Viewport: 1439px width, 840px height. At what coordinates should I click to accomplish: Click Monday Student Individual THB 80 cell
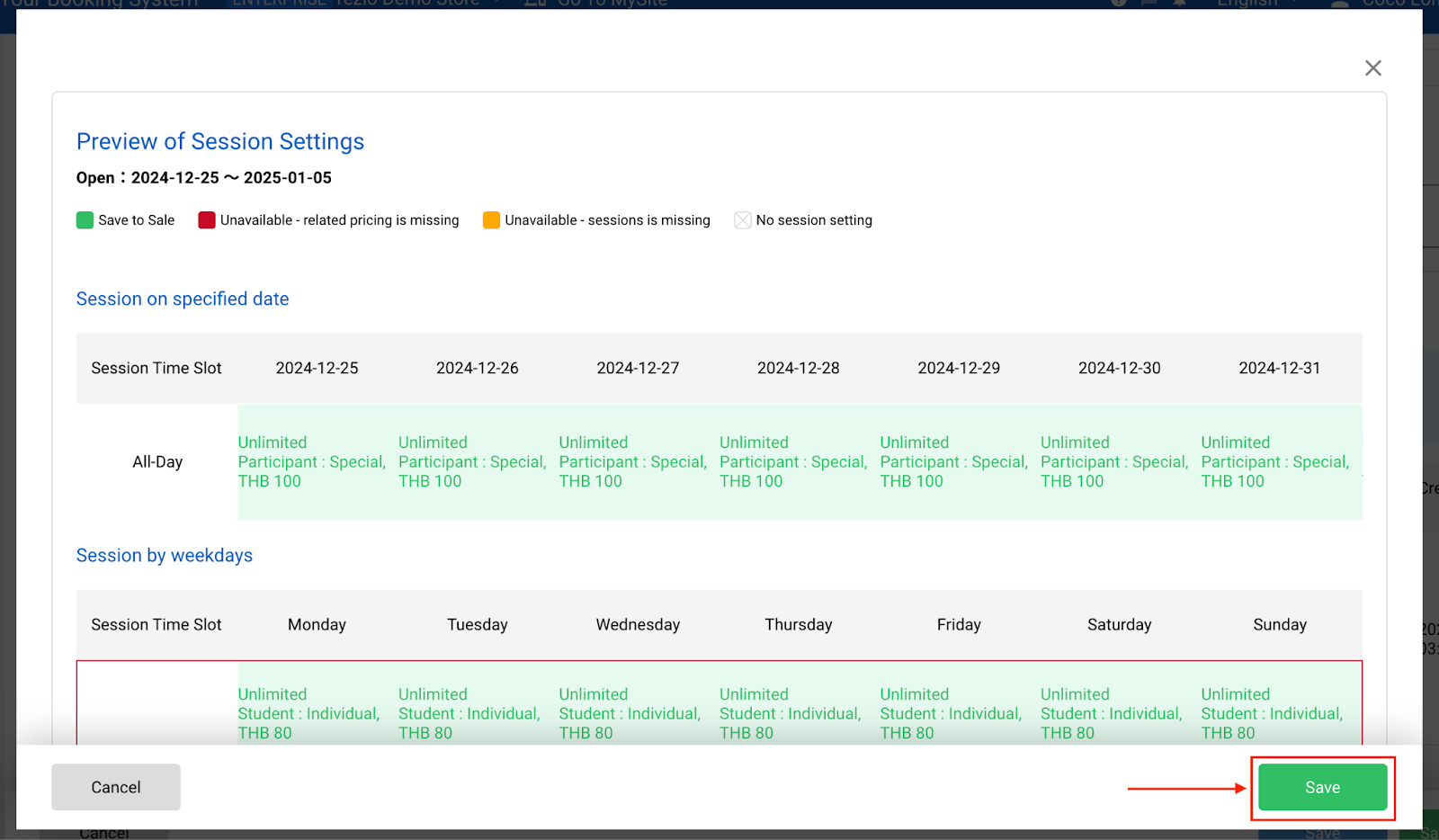pos(317,713)
